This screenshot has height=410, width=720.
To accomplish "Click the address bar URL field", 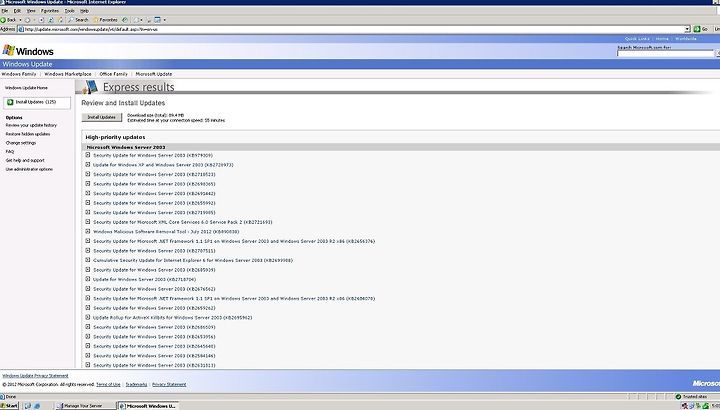I will pyautogui.click(x=354, y=29).
